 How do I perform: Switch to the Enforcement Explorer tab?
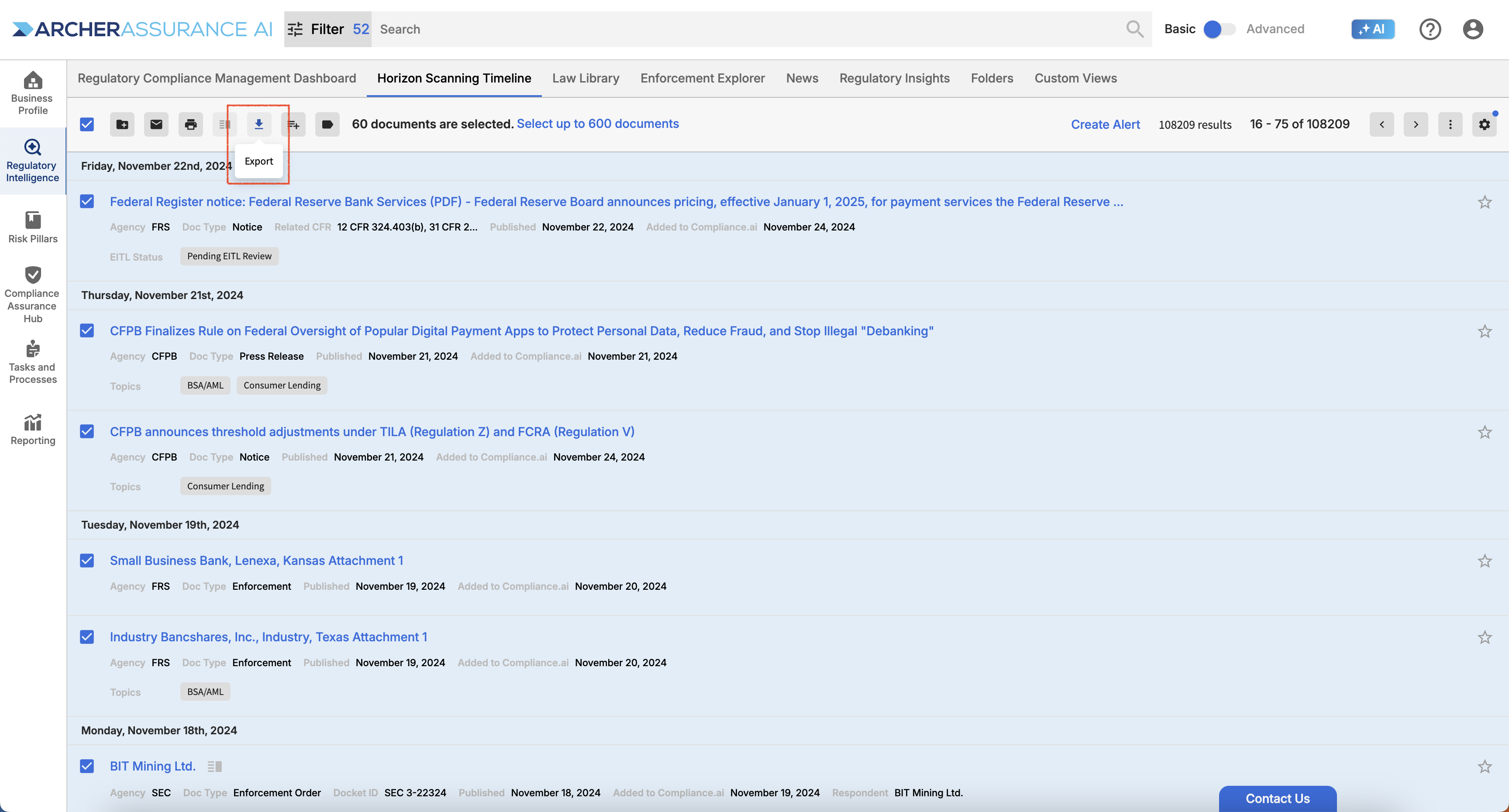pos(703,78)
